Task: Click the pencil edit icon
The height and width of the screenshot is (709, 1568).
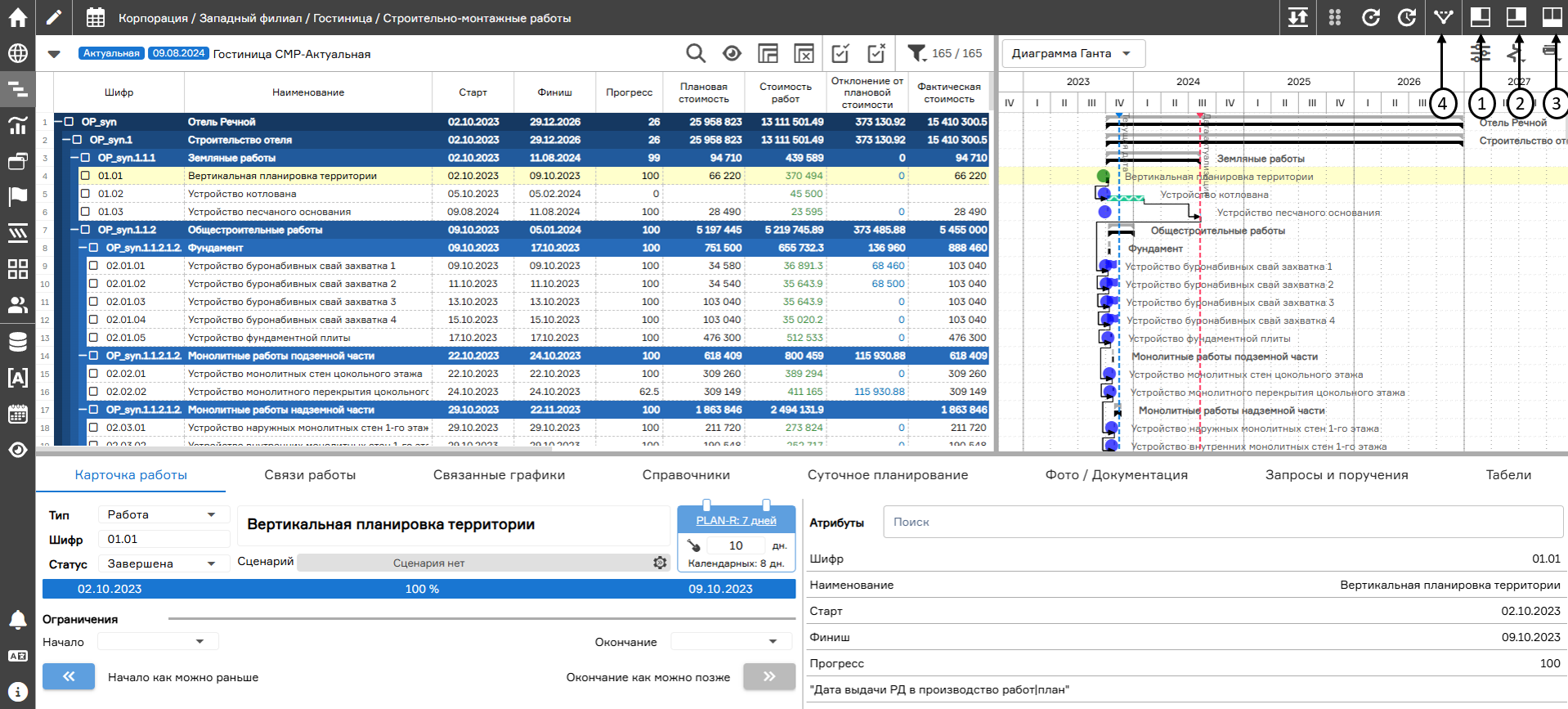Action: tap(53, 17)
